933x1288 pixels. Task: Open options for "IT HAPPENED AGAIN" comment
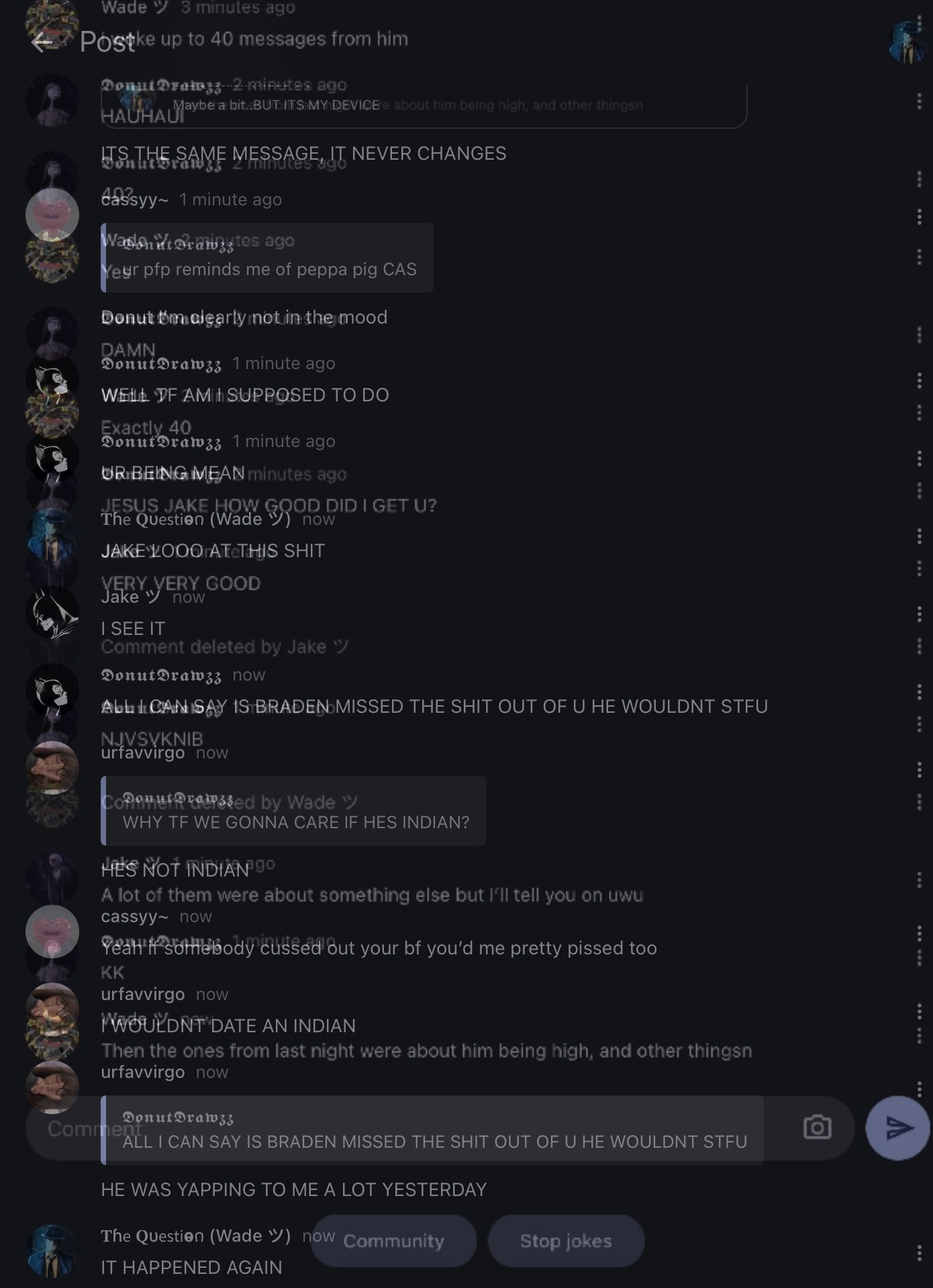click(x=919, y=1252)
